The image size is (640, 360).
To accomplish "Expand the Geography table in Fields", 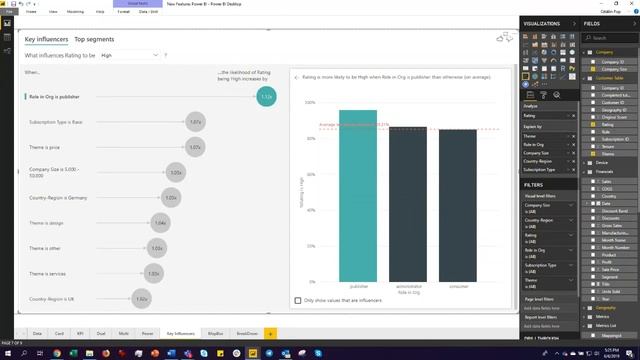I will [x=584, y=308].
